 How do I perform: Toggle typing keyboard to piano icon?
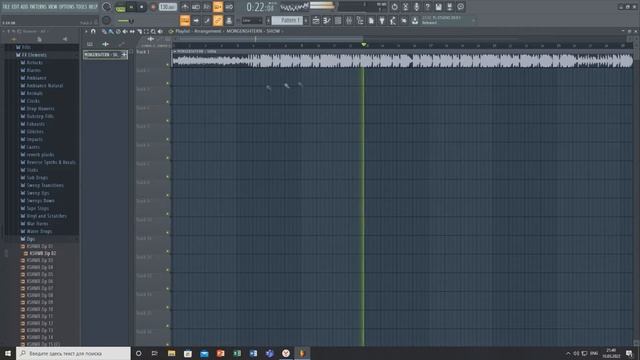click(185, 20)
